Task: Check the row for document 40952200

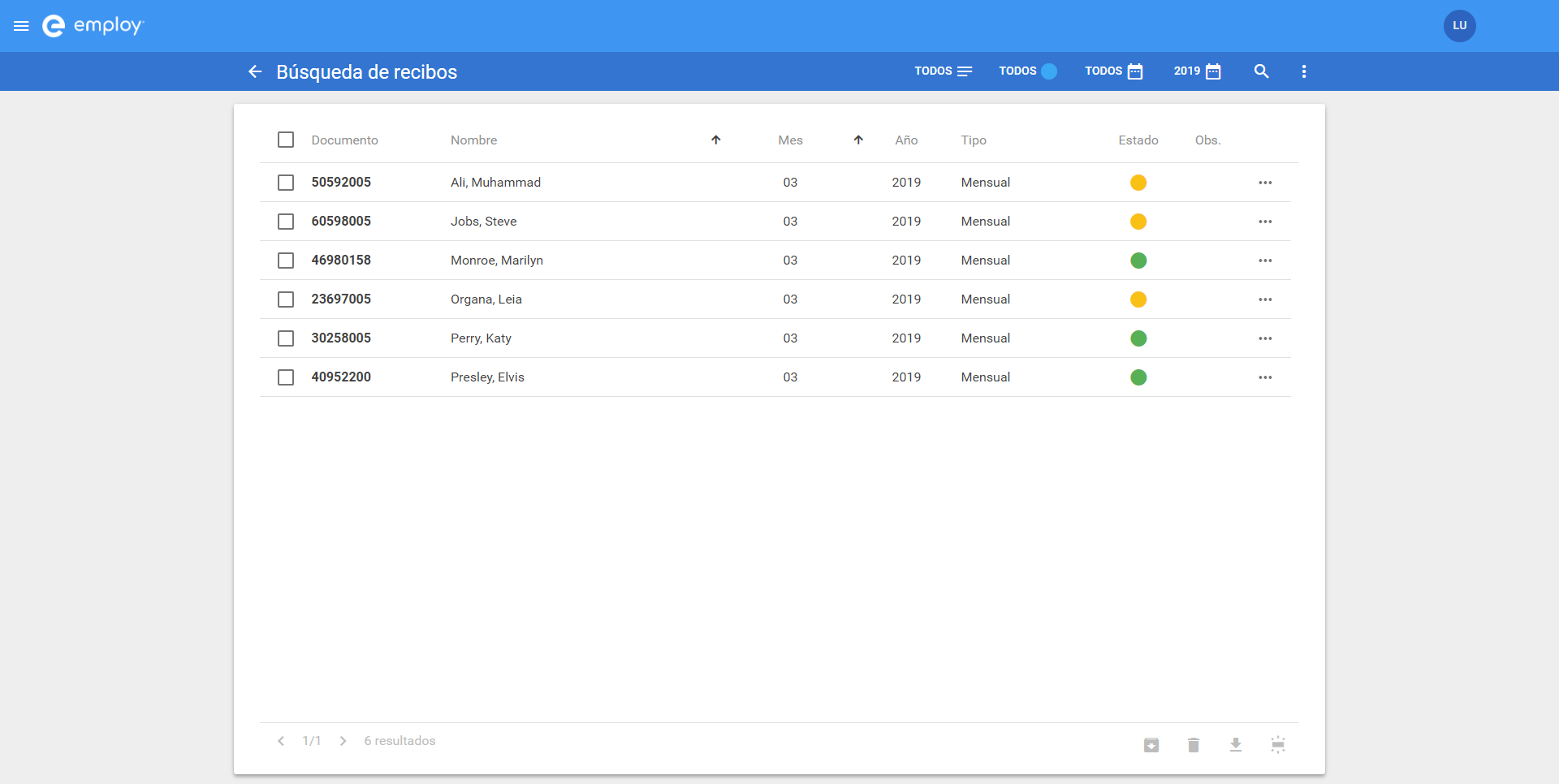Action: tap(286, 377)
